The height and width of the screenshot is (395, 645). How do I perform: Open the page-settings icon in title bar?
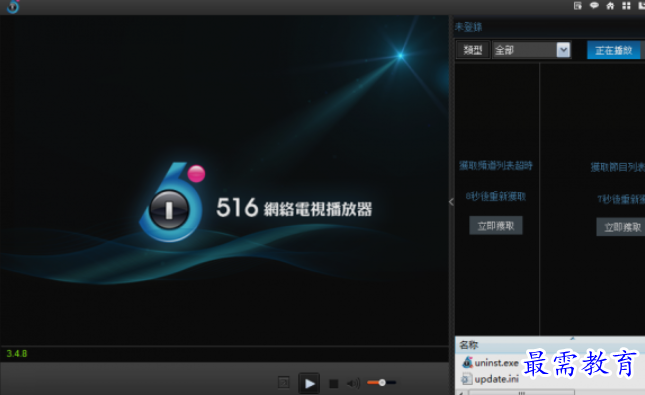tap(578, 6)
